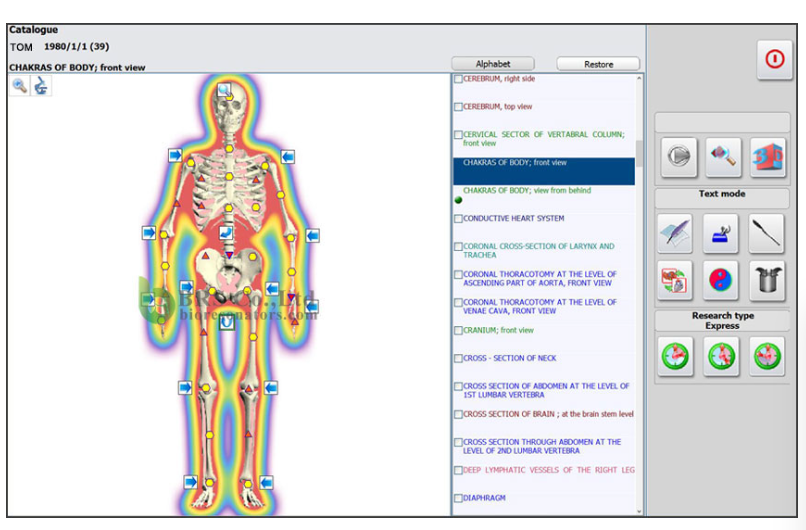Click the first Research type Express clock icon
This screenshot has height=530, width=806.
point(676,356)
